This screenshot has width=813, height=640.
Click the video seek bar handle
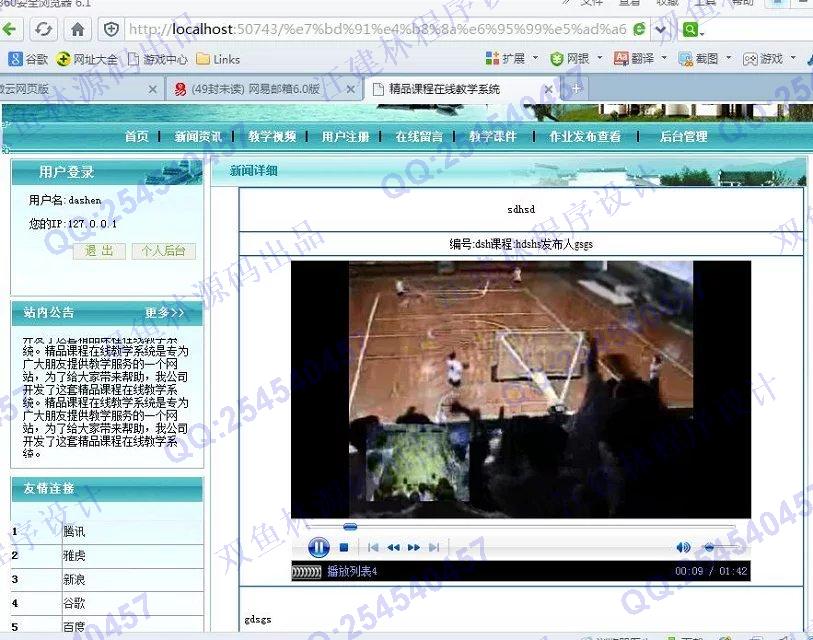(350, 527)
